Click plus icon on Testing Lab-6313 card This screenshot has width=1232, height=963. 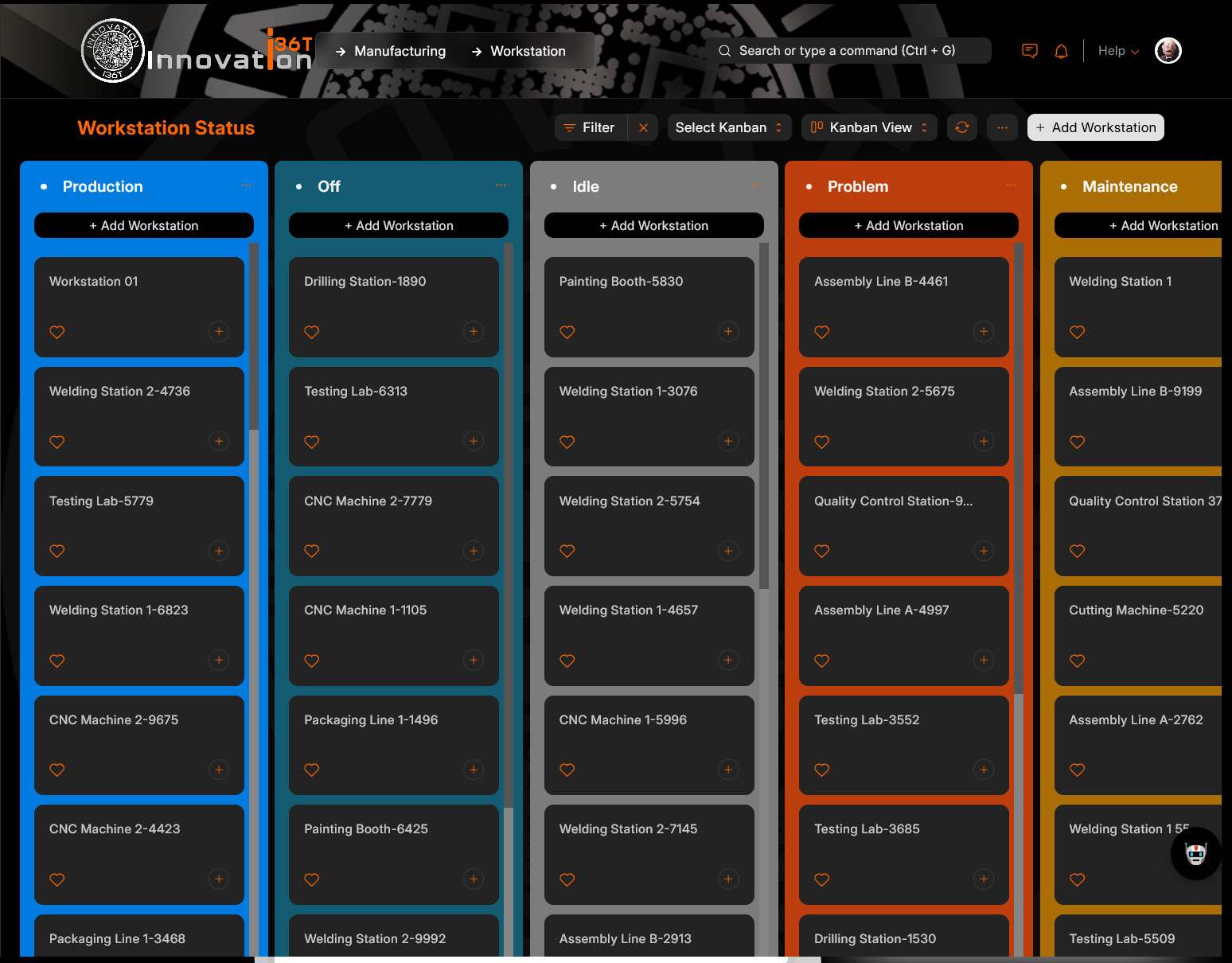tap(474, 441)
